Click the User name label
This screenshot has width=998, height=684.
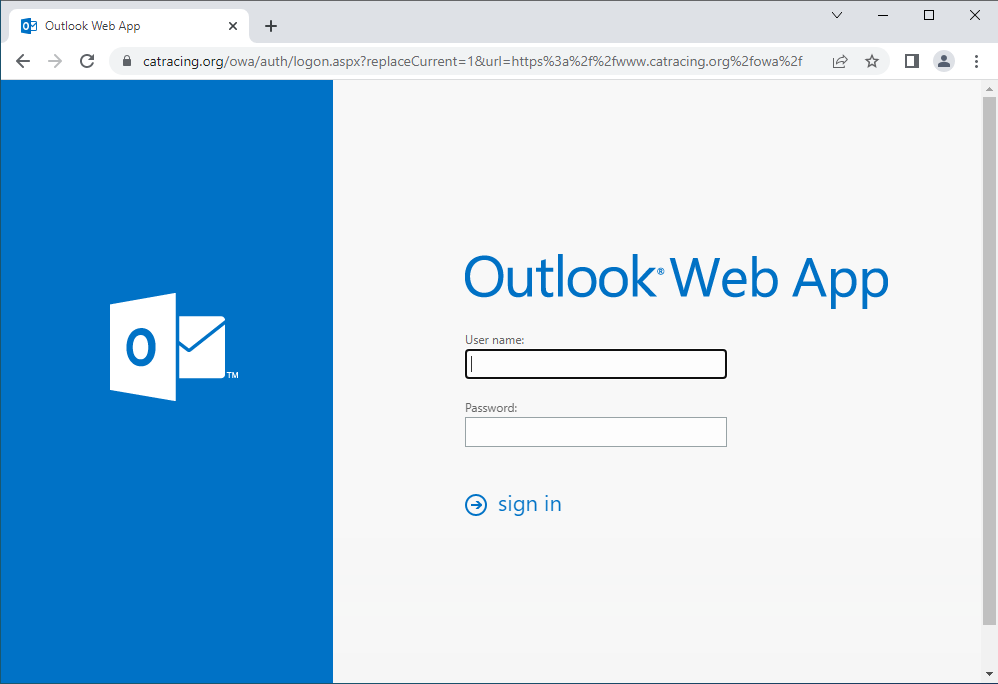495,340
